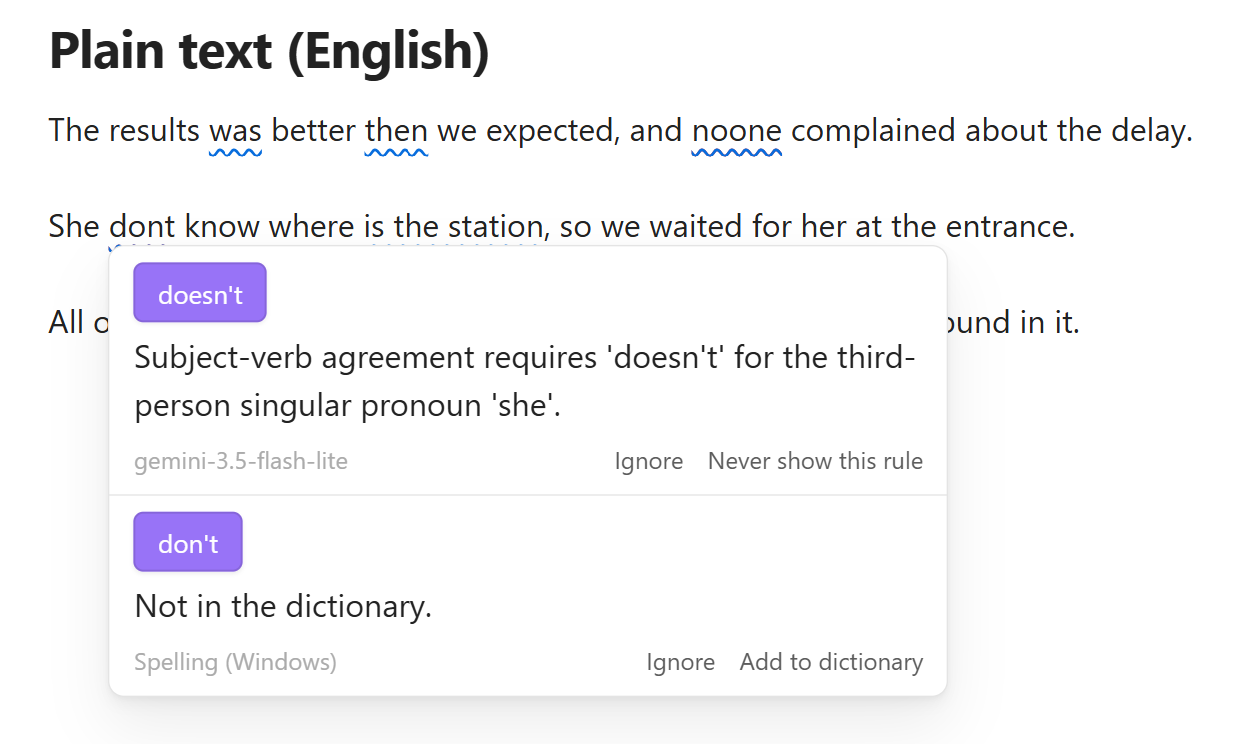Click the underlined word "was"
Image resolution: width=1256 pixels, height=744 pixels.
pos(236,131)
